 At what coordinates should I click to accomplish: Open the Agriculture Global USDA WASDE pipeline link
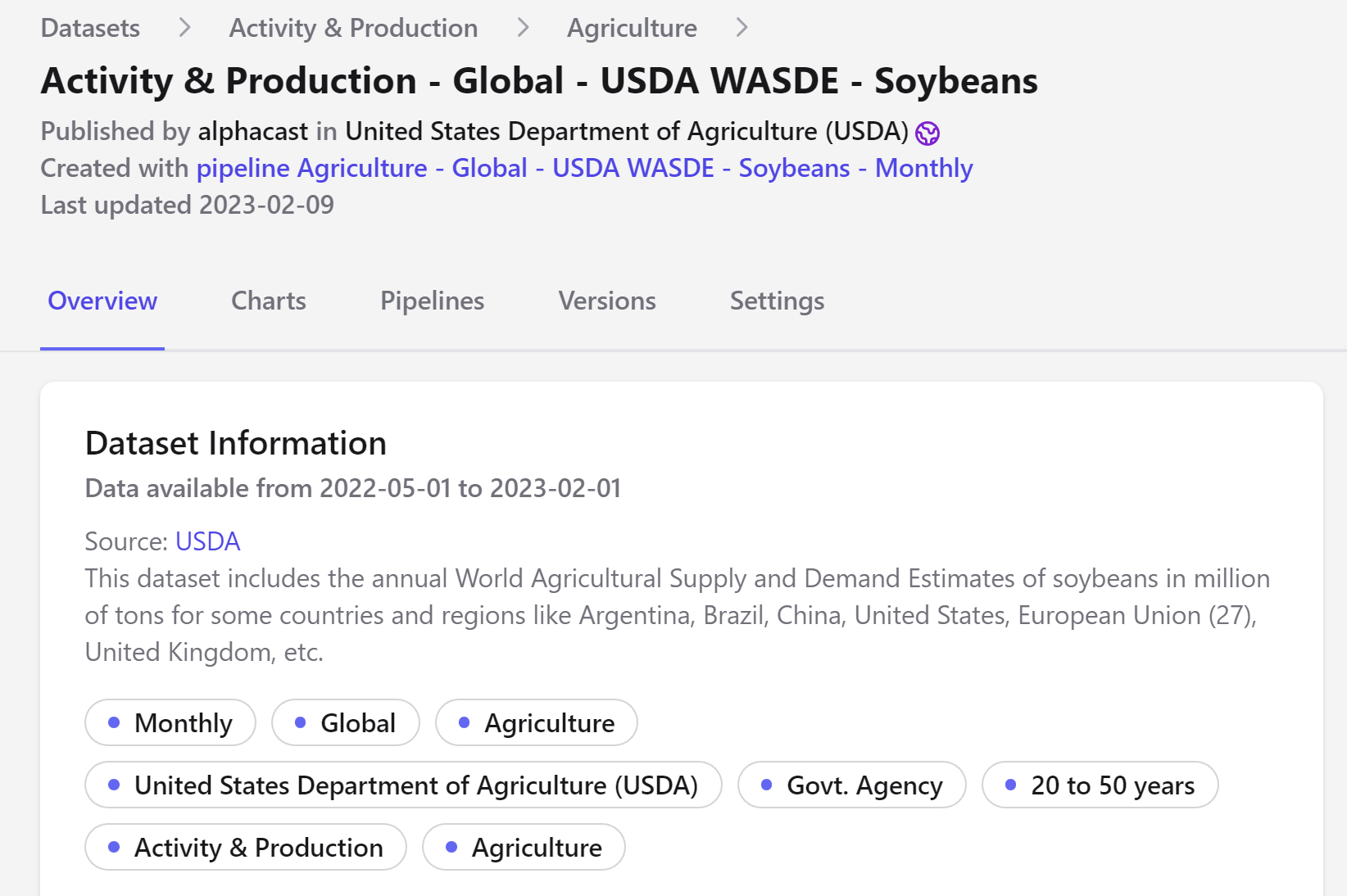coord(584,168)
